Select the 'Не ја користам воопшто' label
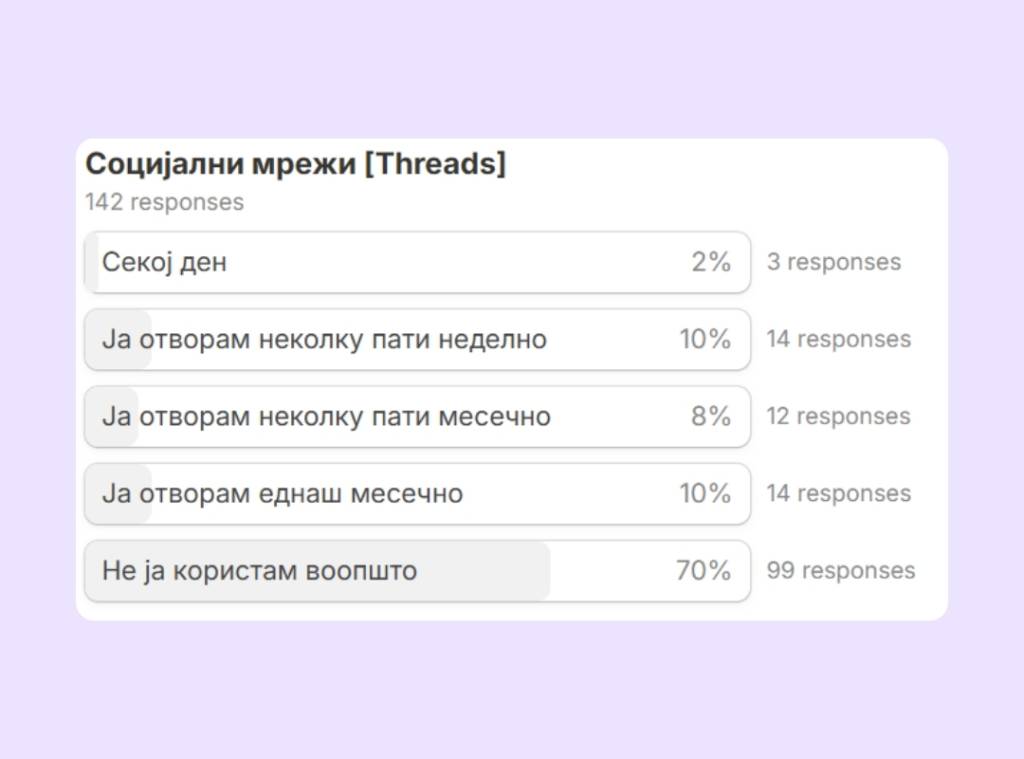The width and height of the screenshot is (1024, 759). [x=259, y=571]
